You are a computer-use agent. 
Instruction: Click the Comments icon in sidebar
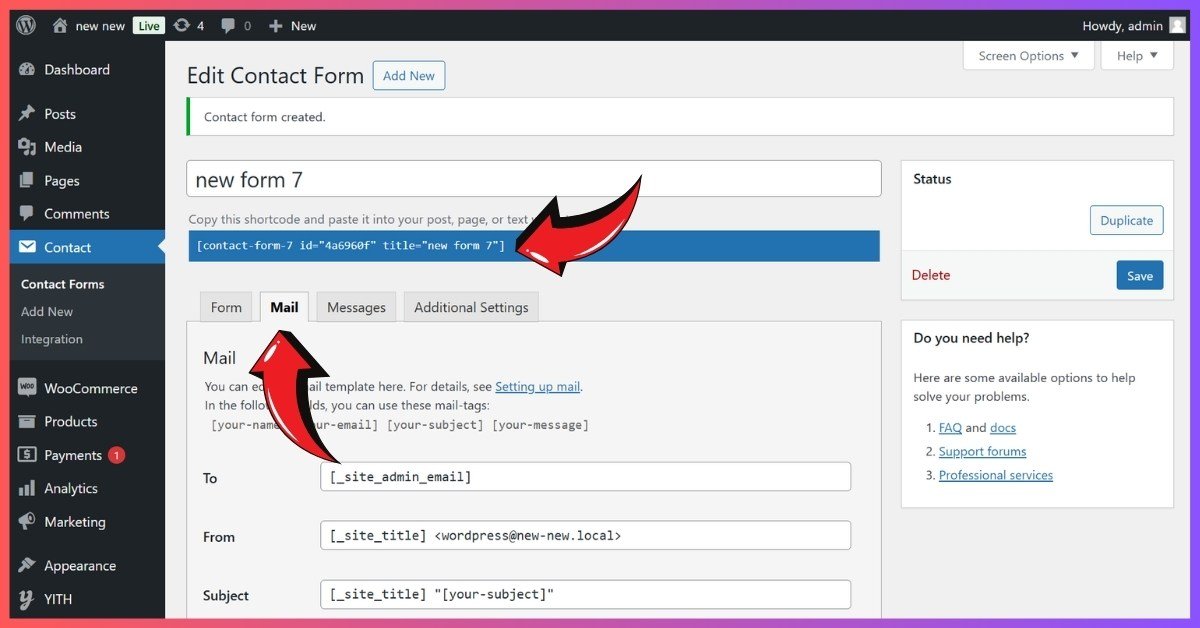pyautogui.click(x=27, y=214)
